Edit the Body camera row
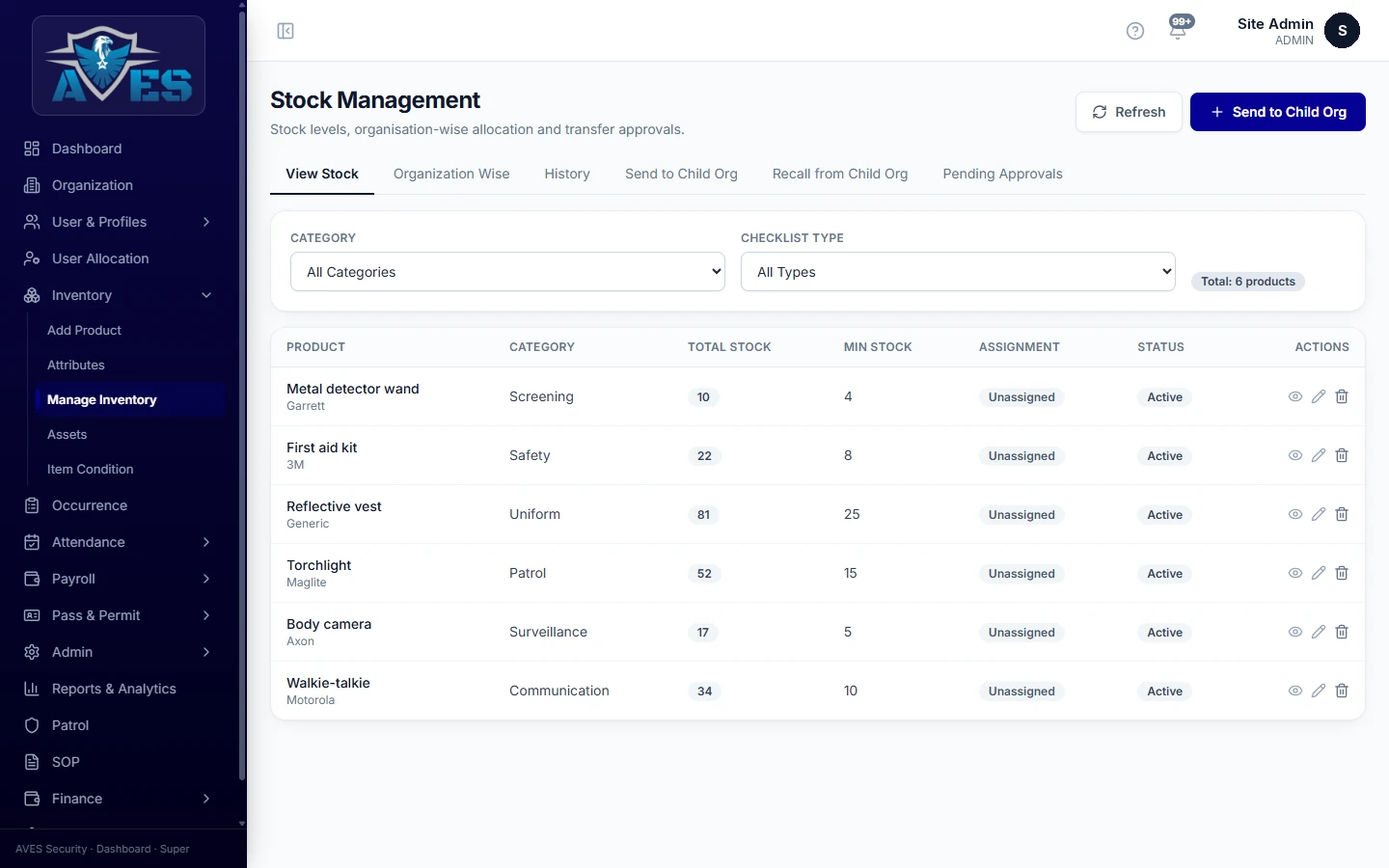Image resolution: width=1389 pixels, height=868 pixels. coord(1319,632)
